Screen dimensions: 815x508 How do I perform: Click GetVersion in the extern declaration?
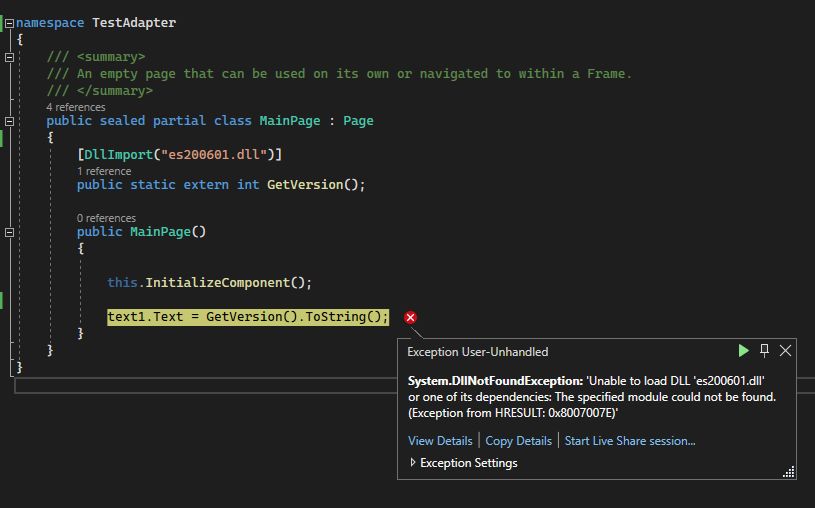tap(305, 185)
